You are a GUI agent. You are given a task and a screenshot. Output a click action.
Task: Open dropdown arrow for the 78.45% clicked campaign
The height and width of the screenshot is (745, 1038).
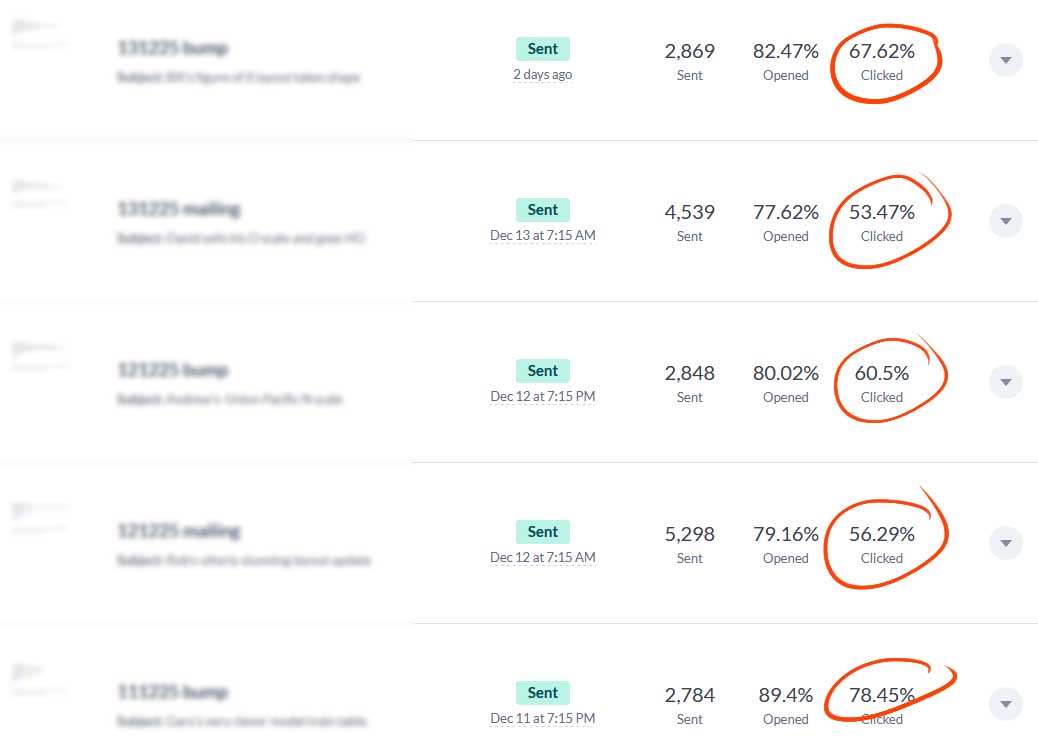tap(1005, 704)
